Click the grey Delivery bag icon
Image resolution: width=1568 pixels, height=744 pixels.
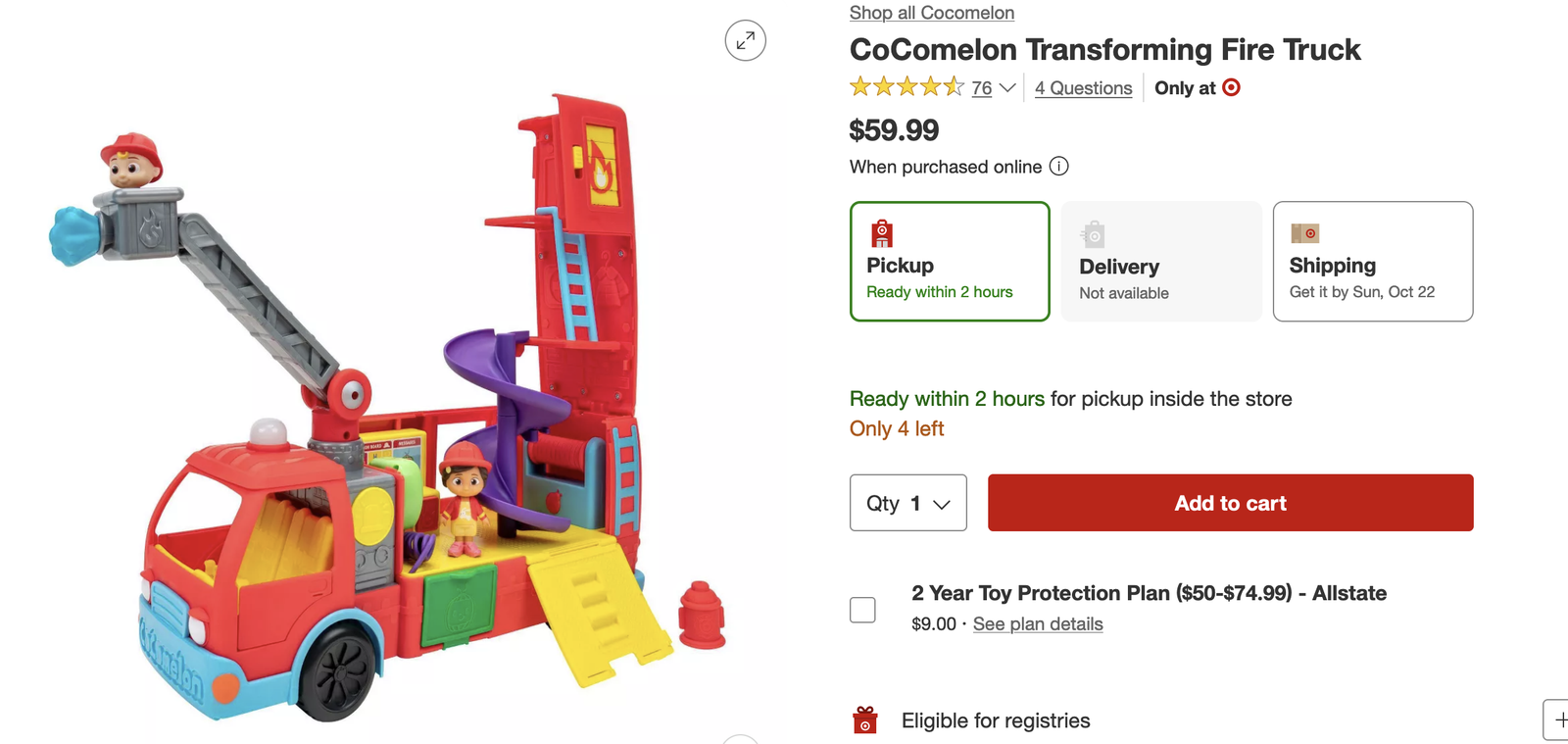(1093, 234)
